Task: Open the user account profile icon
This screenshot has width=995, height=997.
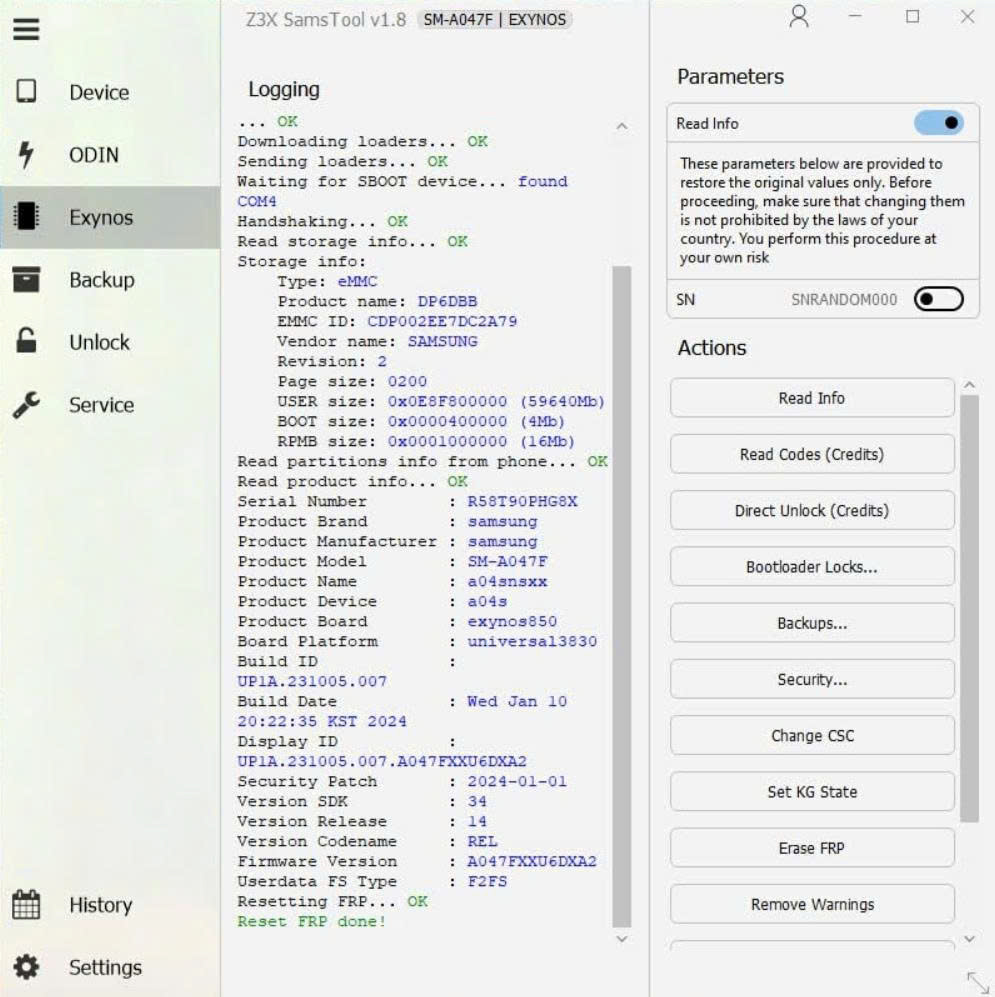Action: [799, 17]
